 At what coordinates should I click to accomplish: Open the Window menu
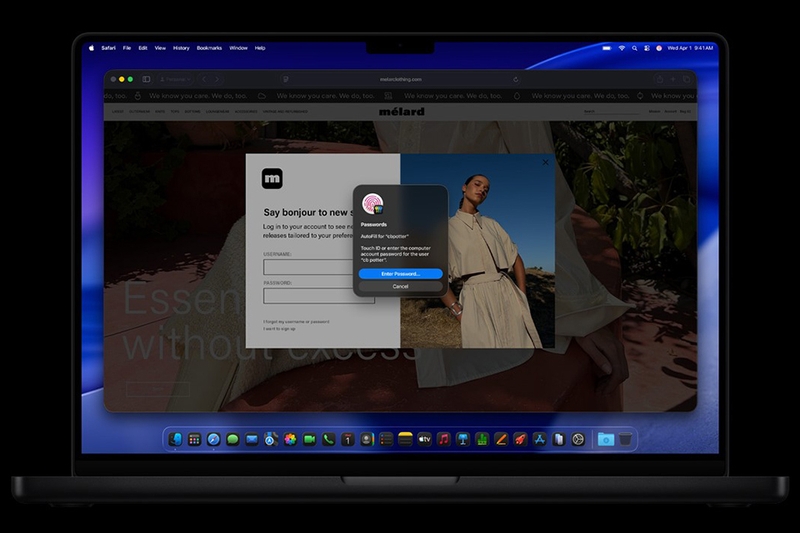coord(238,48)
